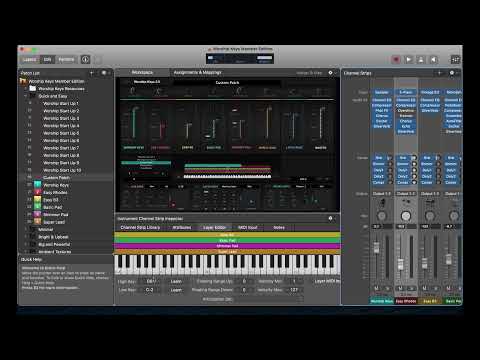Mute the Easy Rhodes channel strip
The width and height of the screenshot is (480, 360).
(x=400, y=288)
